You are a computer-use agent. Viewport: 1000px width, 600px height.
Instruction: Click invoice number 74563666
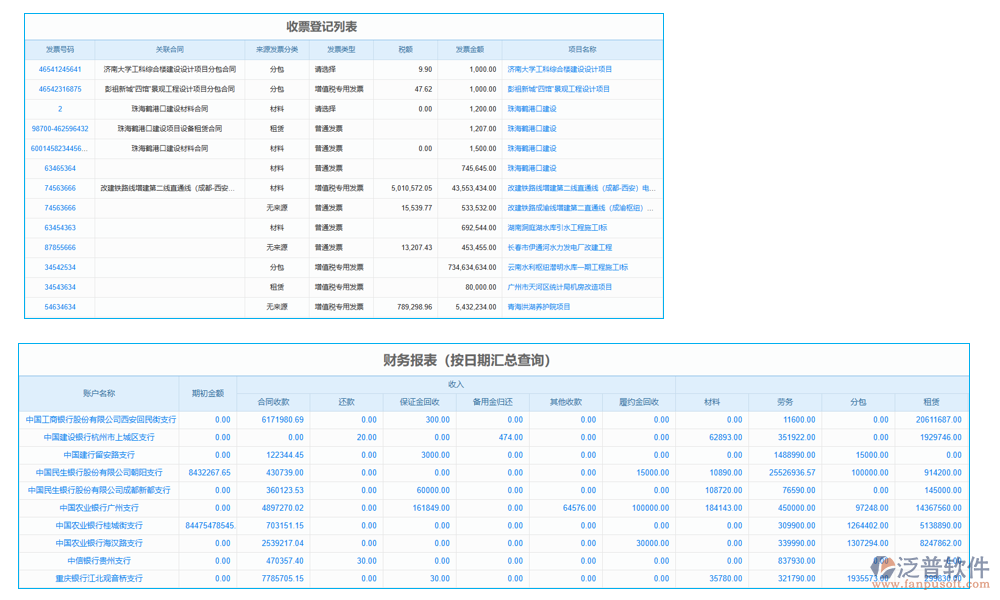[58, 187]
